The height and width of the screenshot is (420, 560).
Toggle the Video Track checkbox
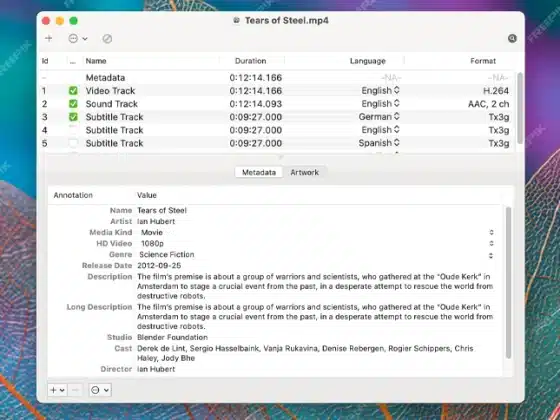coord(73,91)
